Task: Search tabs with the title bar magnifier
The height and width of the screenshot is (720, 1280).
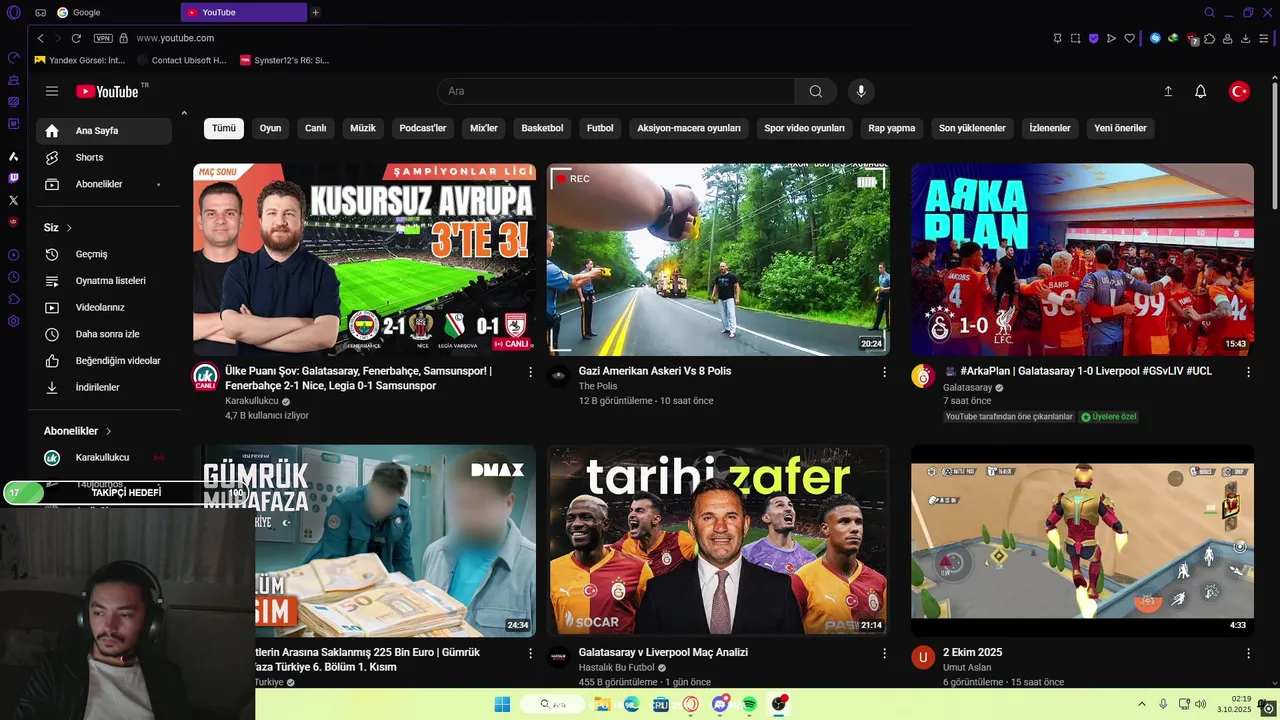Action: coord(1209,12)
